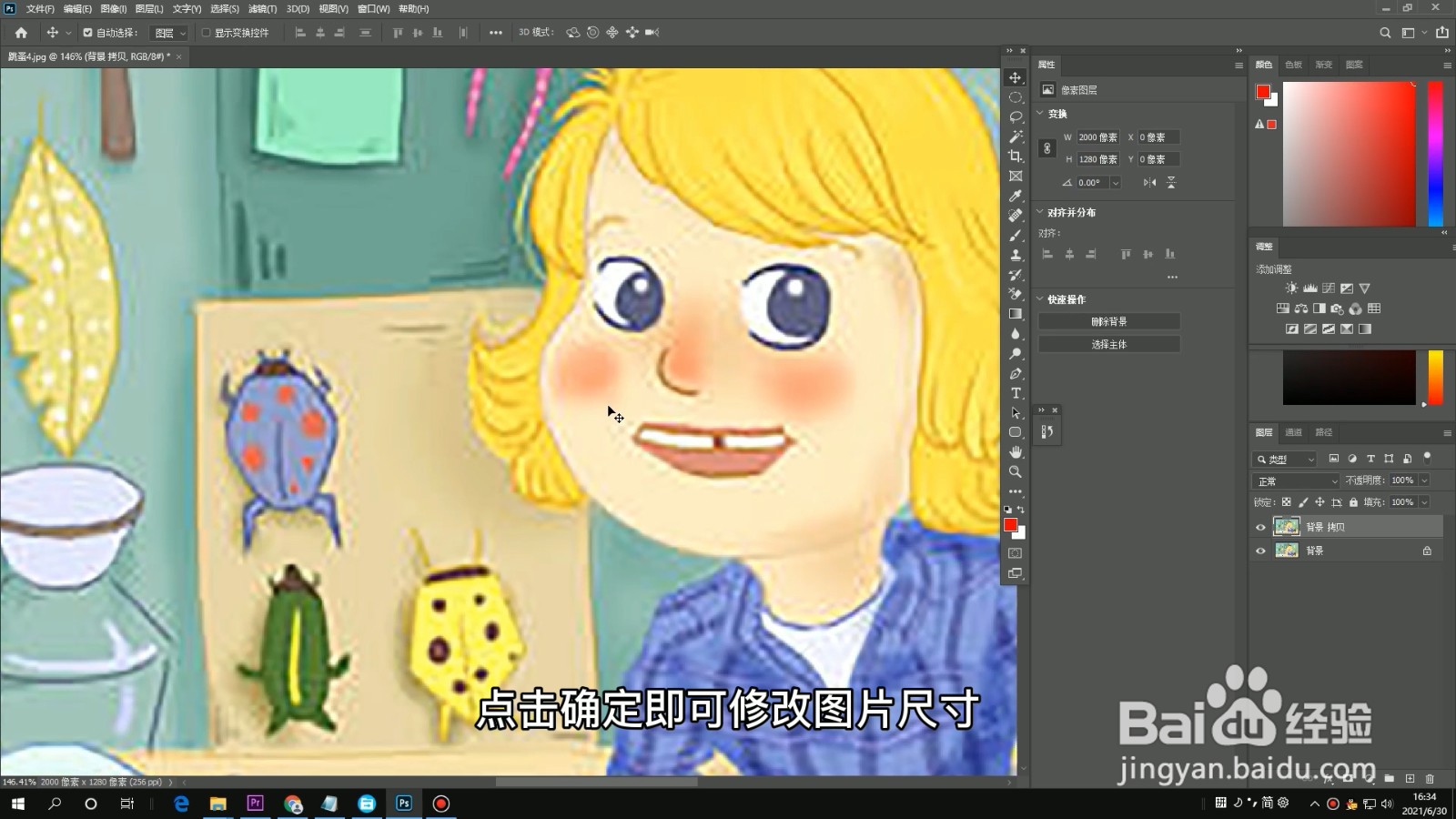
Task: Add a Brightness/Contrast adjustment
Action: (x=1291, y=288)
